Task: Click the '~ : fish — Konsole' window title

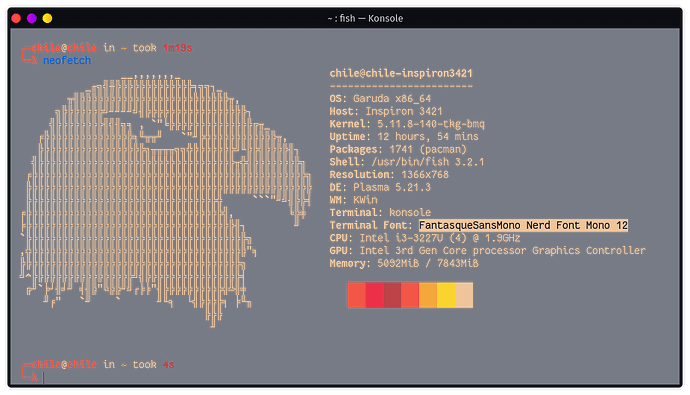Action: [365, 18]
